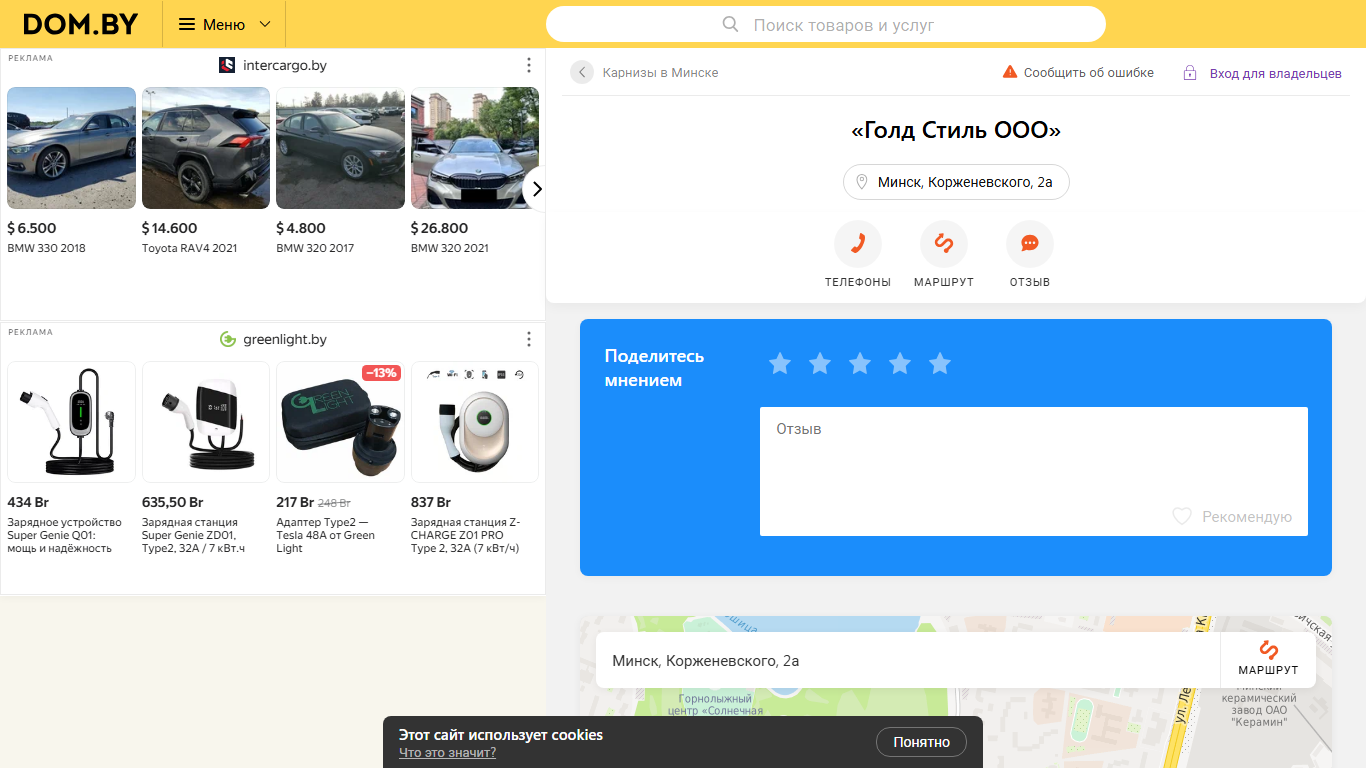Click the DOM.BY logo
This screenshot has height=768, width=1366.
pyautogui.click(x=80, y=24)
